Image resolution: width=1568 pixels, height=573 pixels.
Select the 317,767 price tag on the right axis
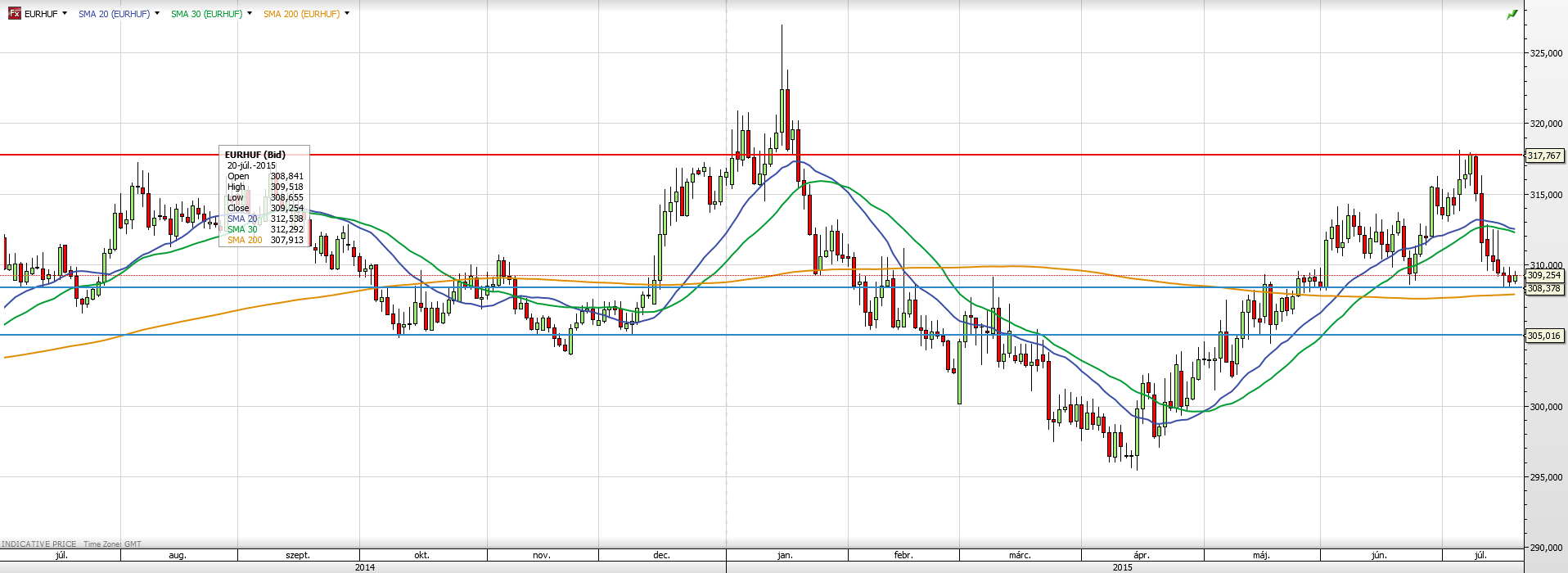(x=1544, y=156)
